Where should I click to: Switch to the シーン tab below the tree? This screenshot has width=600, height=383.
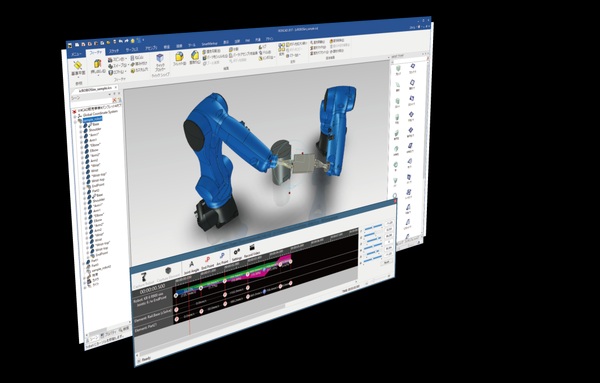(92, 340)
